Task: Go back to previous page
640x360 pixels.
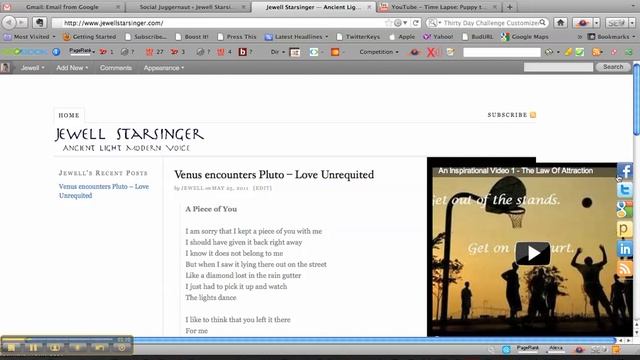Action: tap(8, 23)
